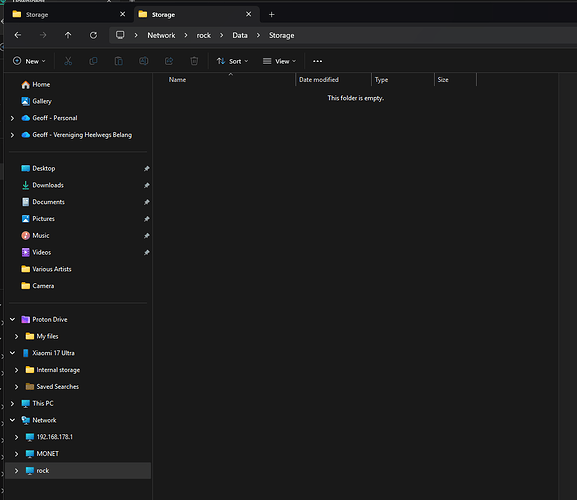Click Data in the breadcrumb path
The image size is (577, 500).
click(240, 35)
